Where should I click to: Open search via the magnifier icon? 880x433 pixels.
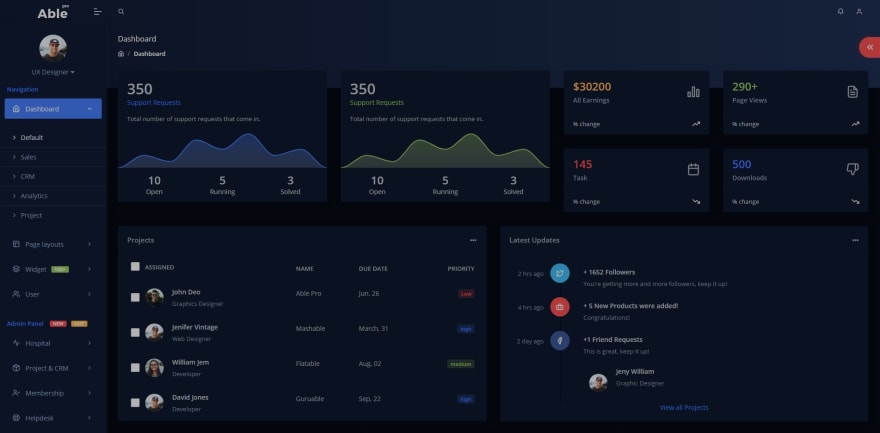pyautogui.click(x=121, y=12)
